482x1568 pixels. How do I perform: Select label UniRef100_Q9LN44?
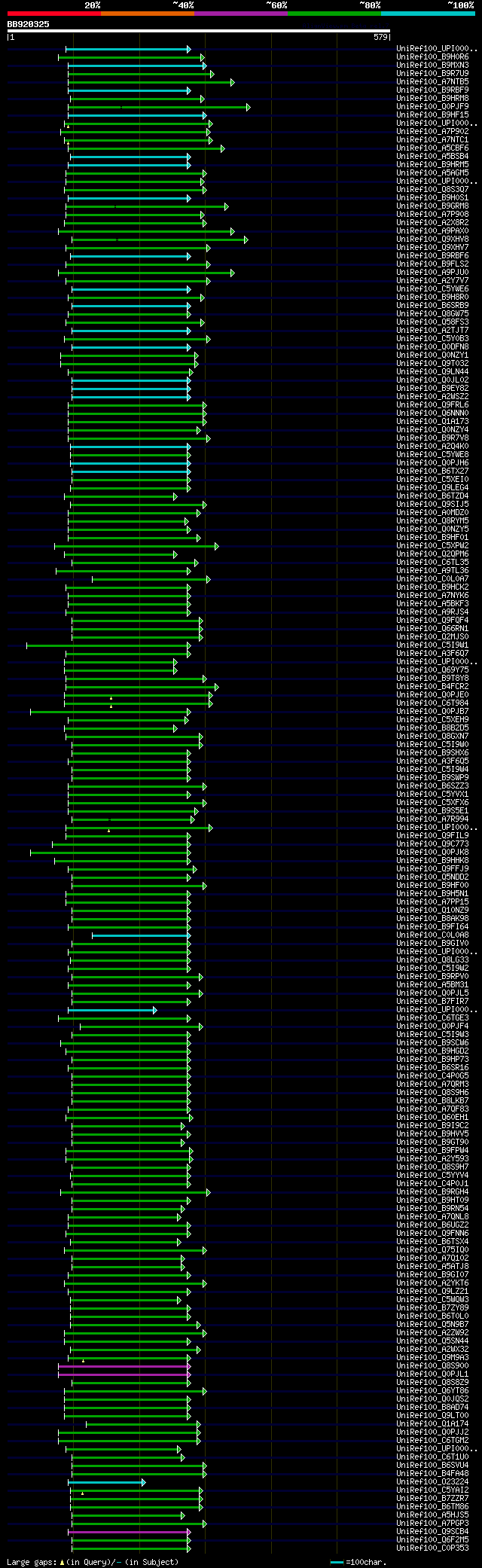point(432,371)
